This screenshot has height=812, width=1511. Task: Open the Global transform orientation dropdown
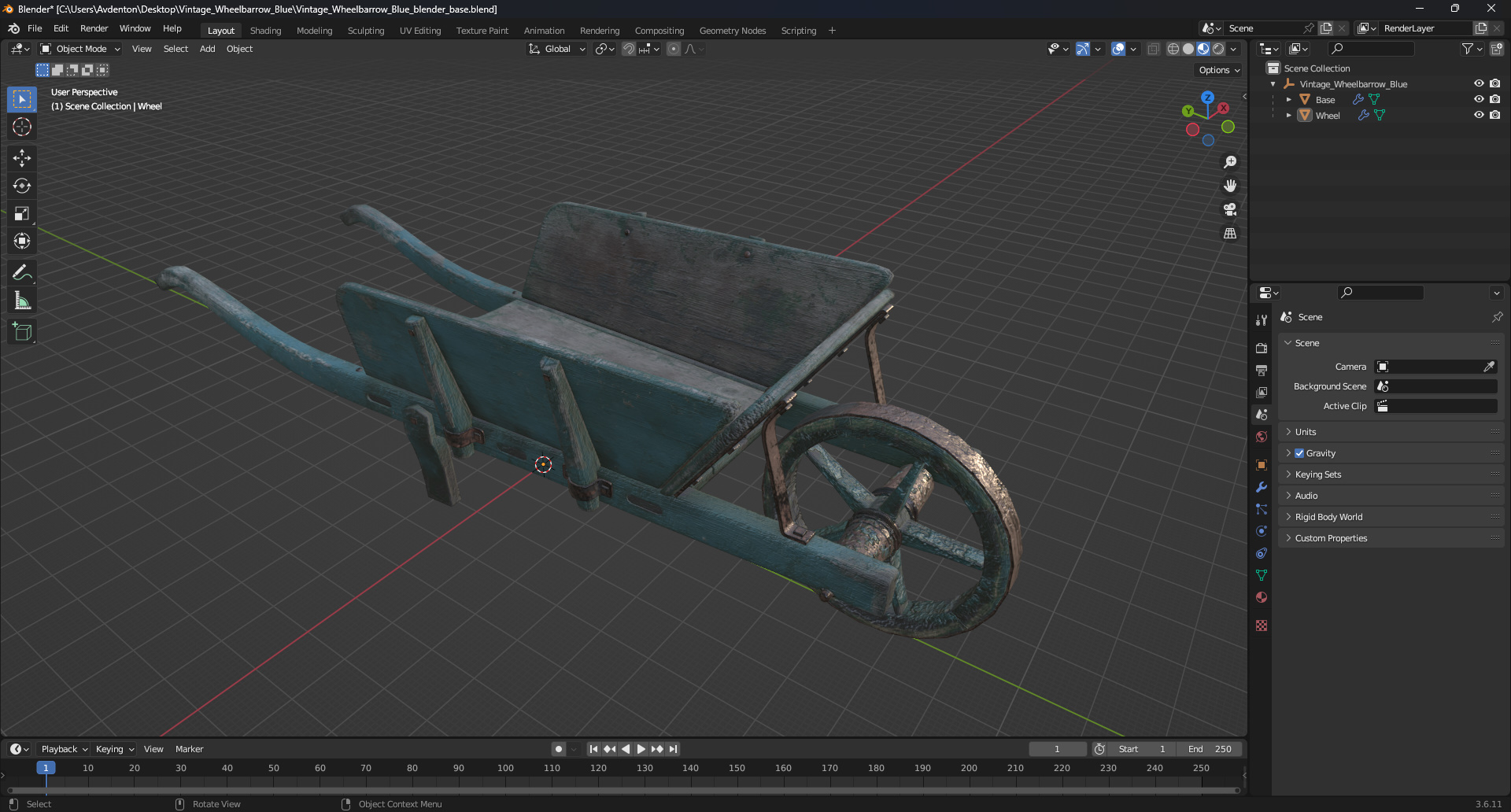tap(557, 49)
